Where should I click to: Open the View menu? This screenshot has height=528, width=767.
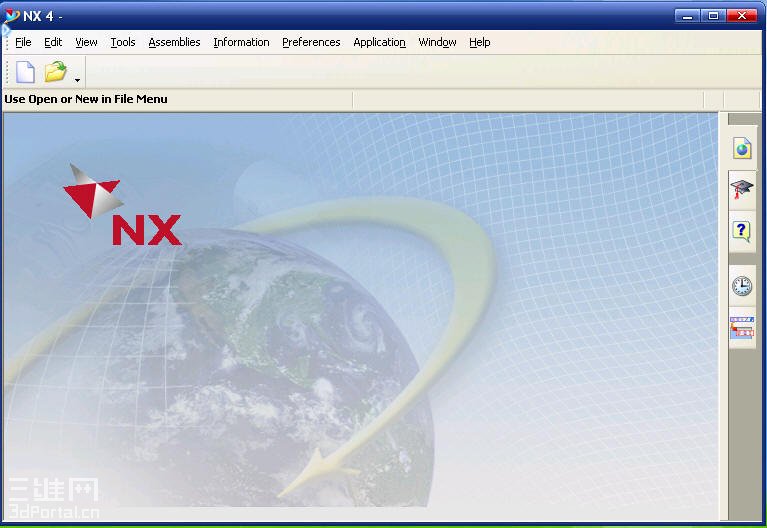click(x=86, y=42)
